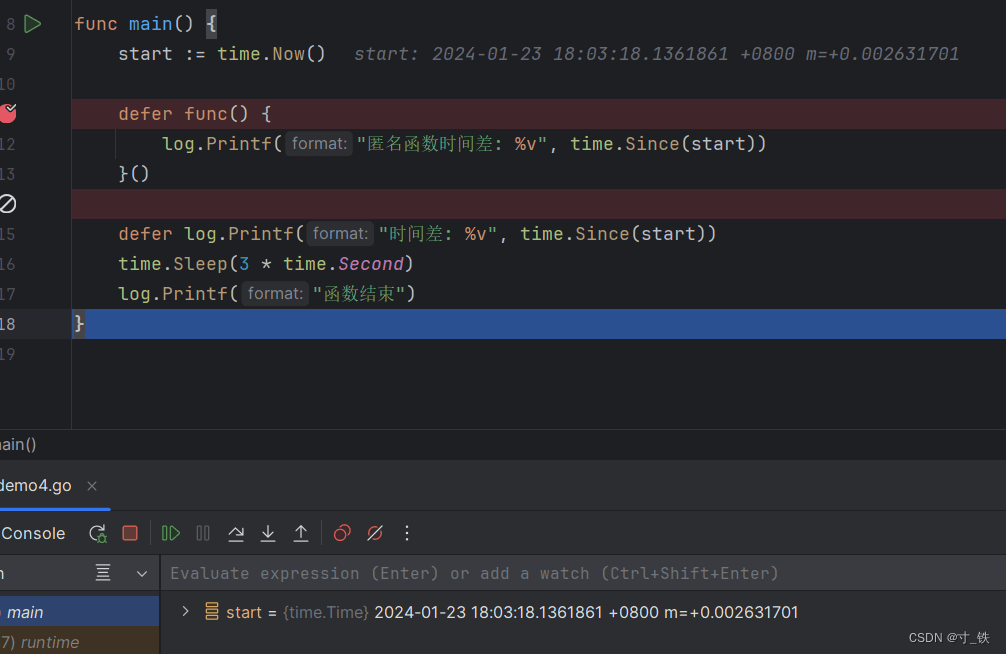
Task: Switch to the Console tab
Action: (33, 534)
